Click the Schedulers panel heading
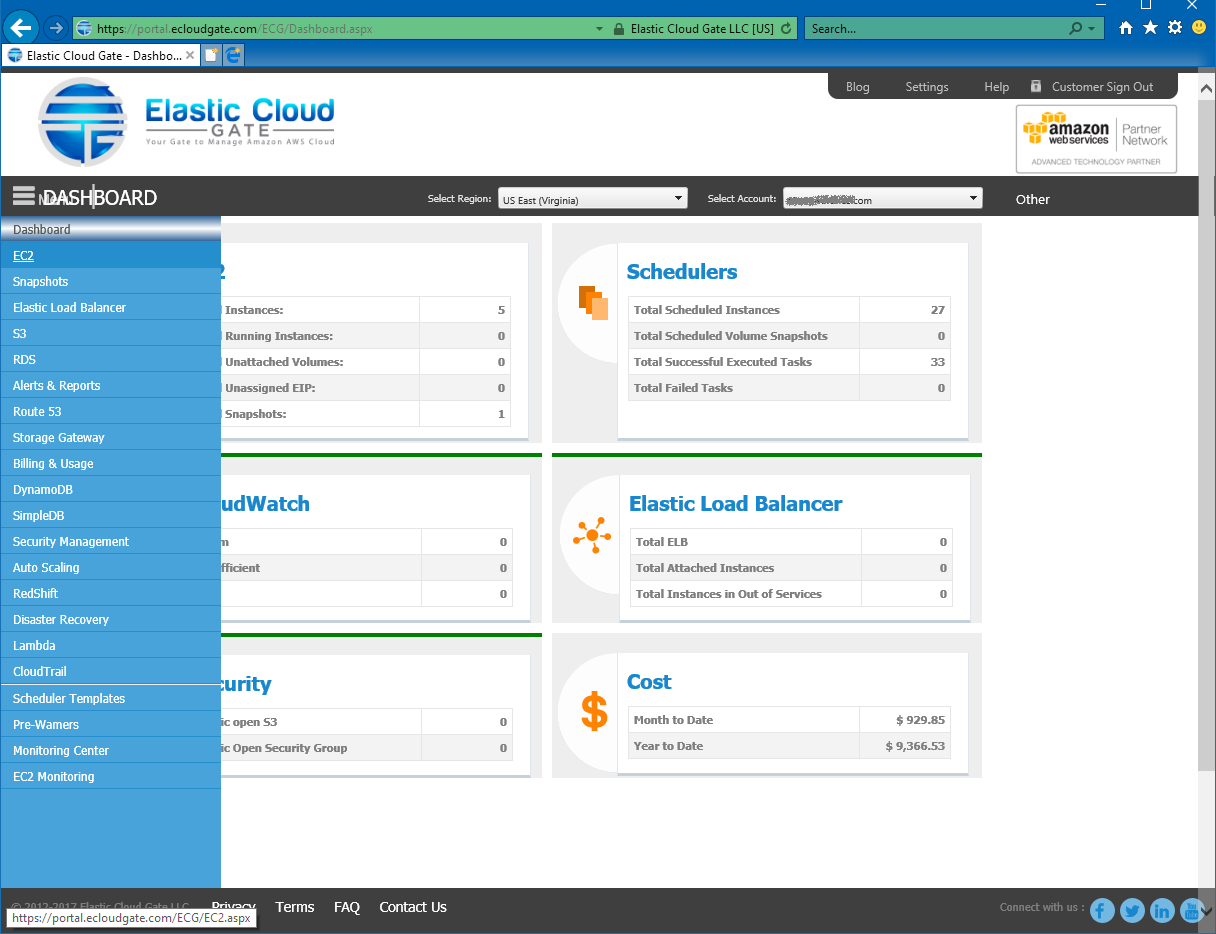1216x934 pixels. pos(682,272)
